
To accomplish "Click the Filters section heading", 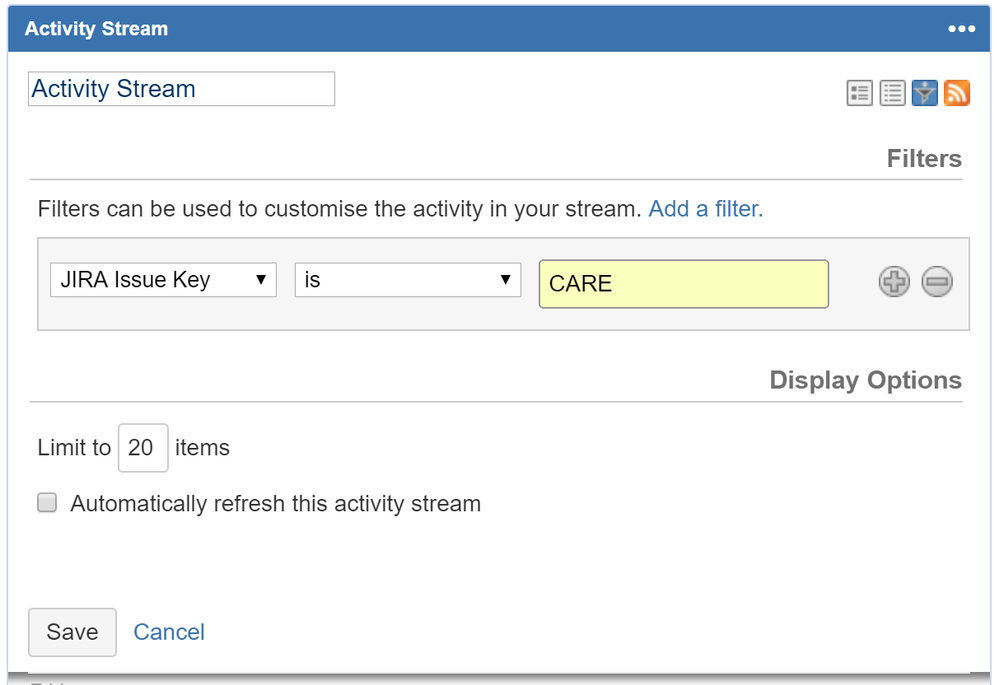I will 924,158.
